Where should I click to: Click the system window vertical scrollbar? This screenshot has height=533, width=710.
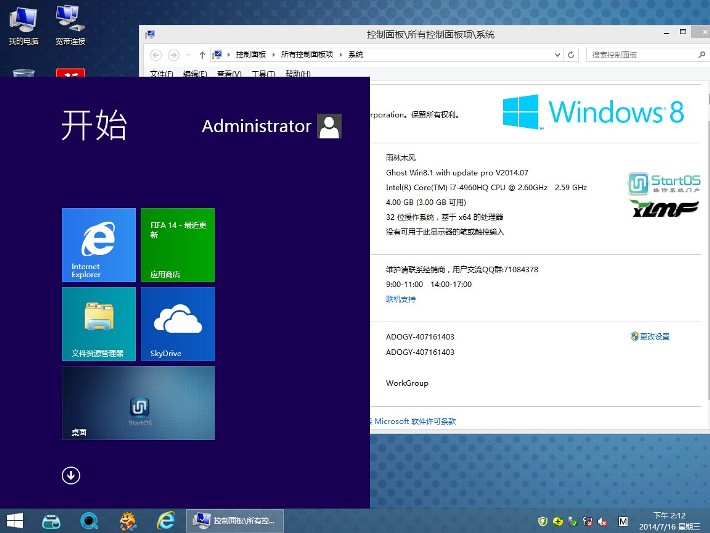pos(708,247)
